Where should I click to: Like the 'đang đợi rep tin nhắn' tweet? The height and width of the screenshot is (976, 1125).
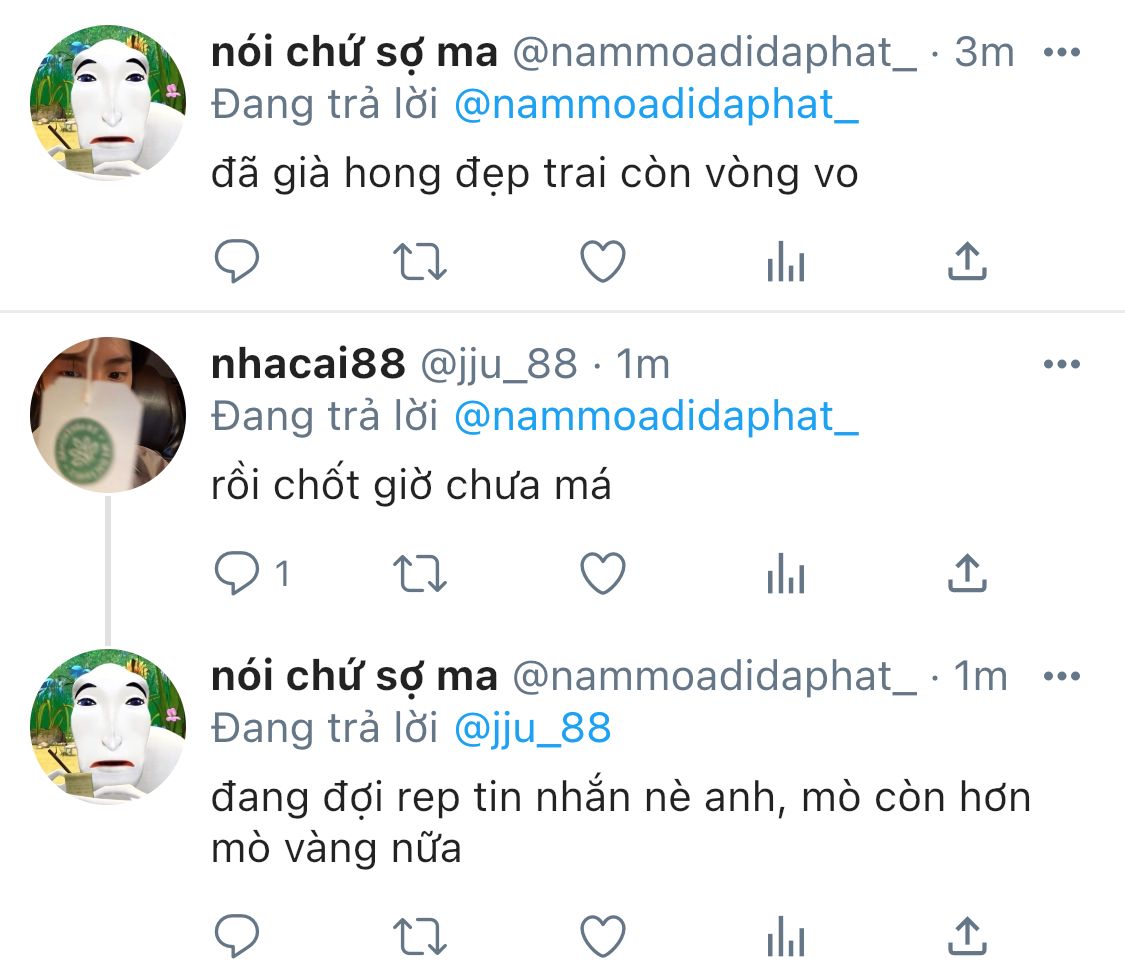point(603,937)
